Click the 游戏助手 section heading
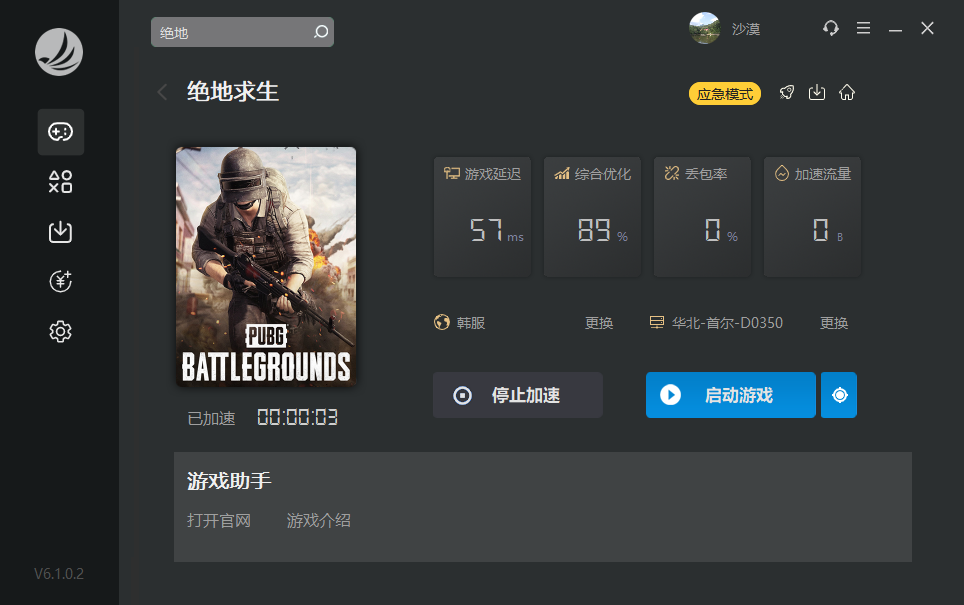Viewport: 964px width, 605px height. (x=229, y=481)
